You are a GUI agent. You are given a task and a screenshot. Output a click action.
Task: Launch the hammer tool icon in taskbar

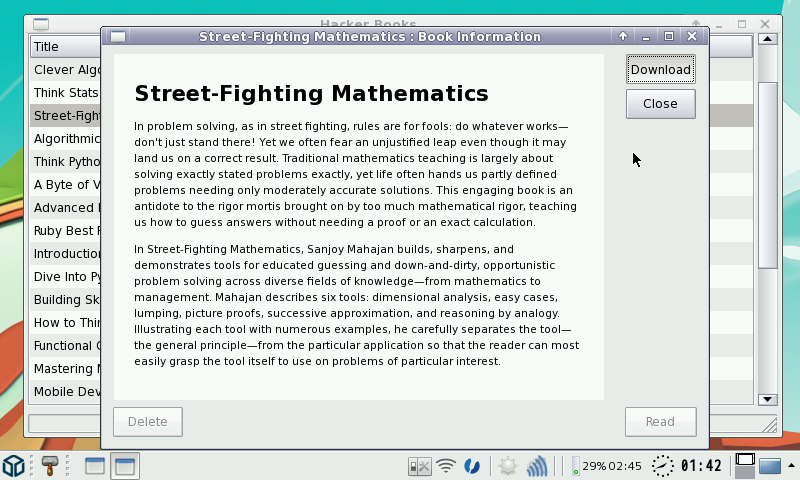click(x=49, y=465)
